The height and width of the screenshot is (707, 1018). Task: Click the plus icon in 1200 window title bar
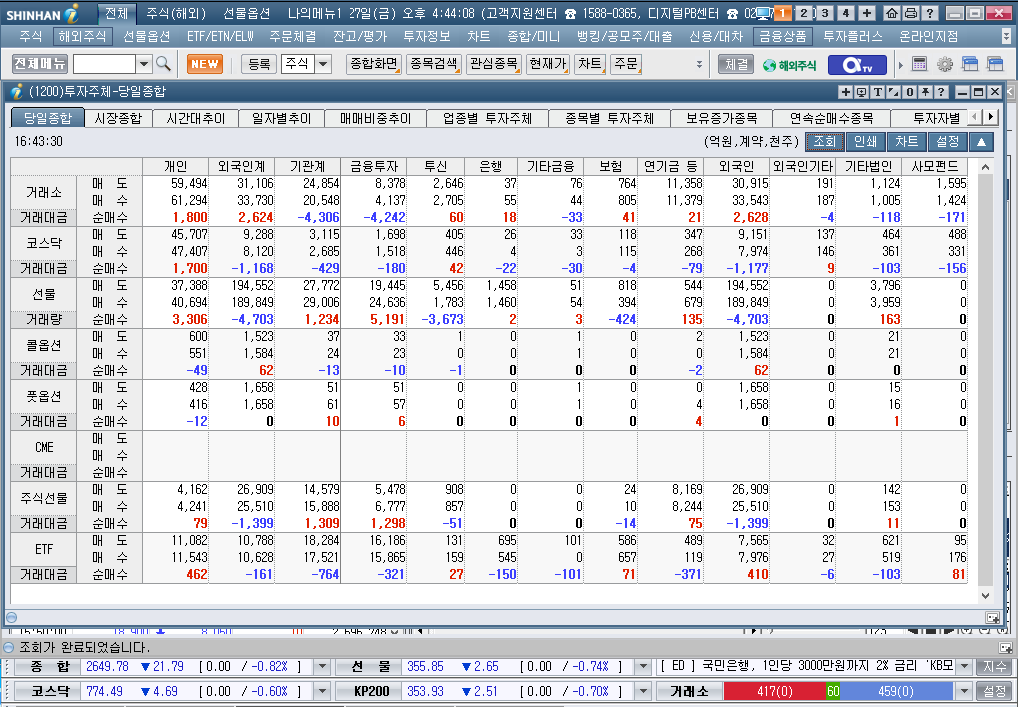pos(845,92)
